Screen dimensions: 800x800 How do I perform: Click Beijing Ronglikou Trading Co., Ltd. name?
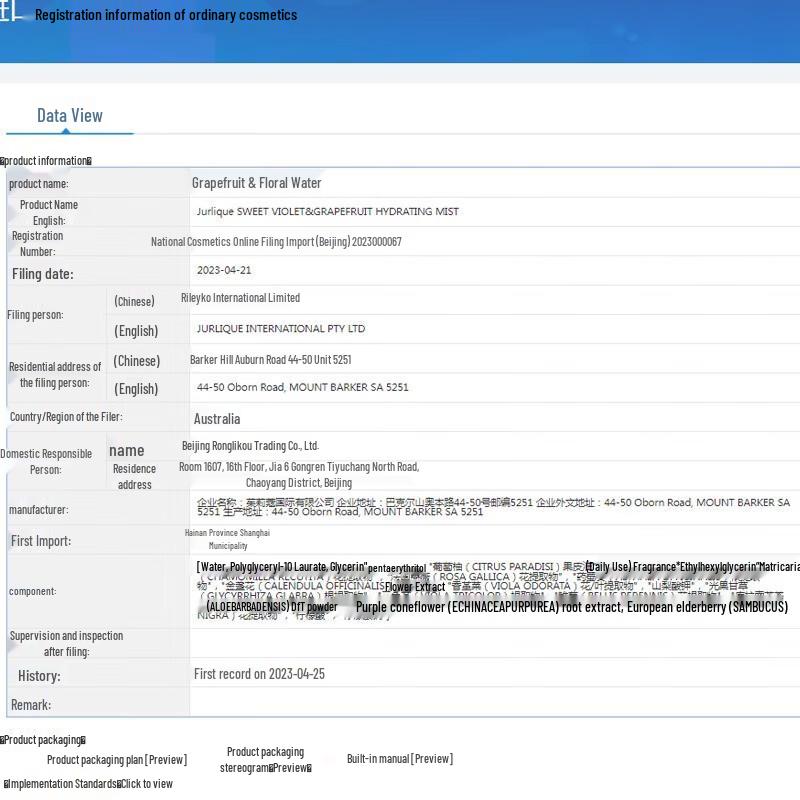tap(250, 446)
